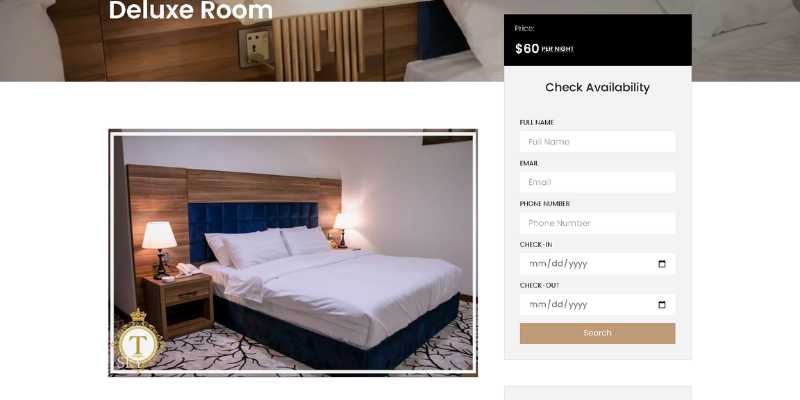The width and height of the screenshot is (800, 400).
Task: Open the Check-out calendar picker icon
Action: click(662, 305)
